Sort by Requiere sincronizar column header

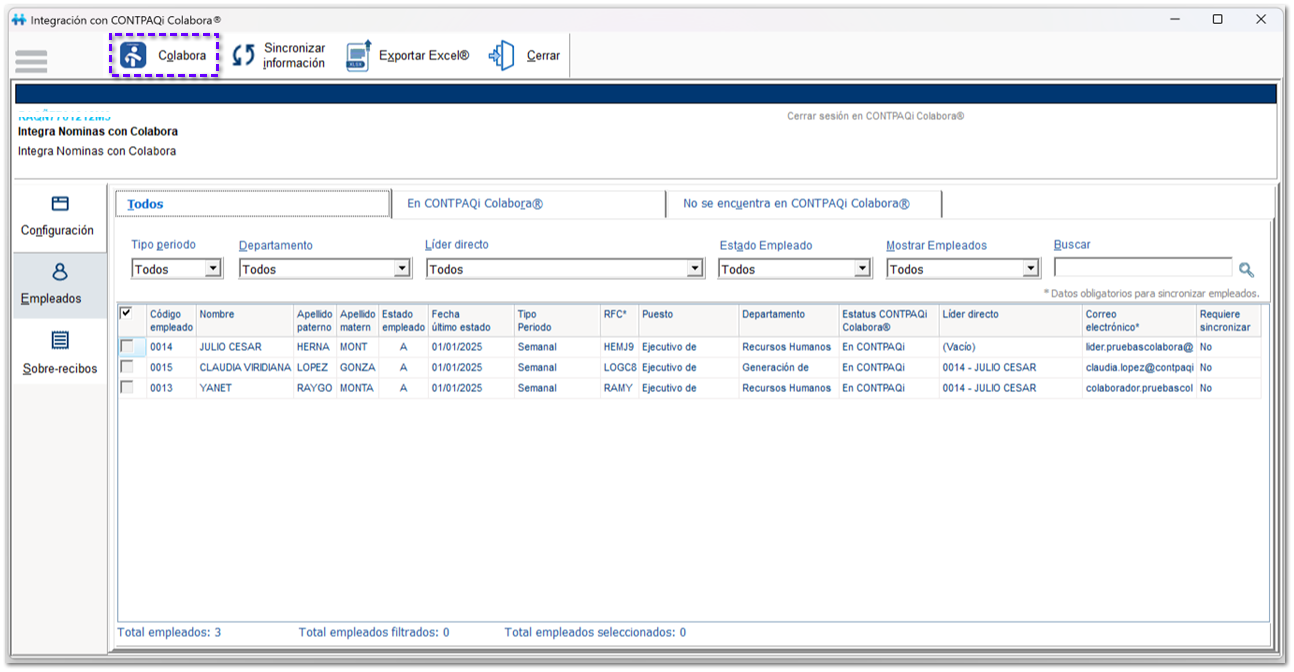1229,321
